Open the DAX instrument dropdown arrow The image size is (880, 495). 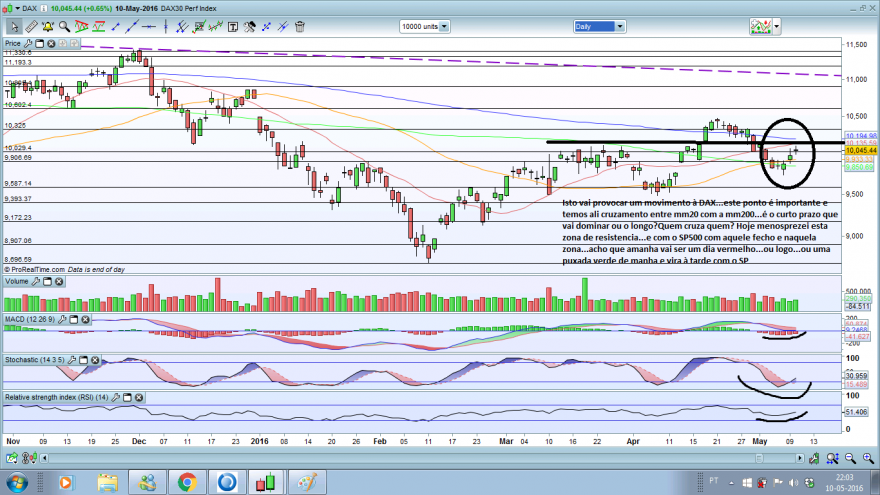click(17, 8)
